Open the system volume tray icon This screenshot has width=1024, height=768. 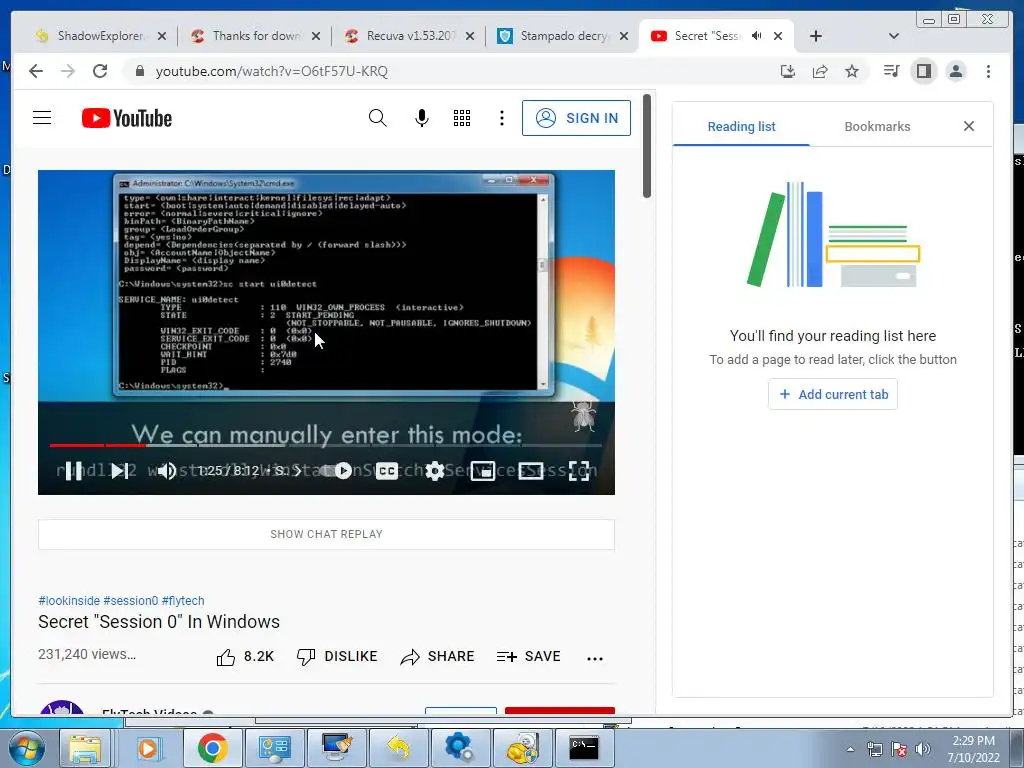click(x=923, y=749)
